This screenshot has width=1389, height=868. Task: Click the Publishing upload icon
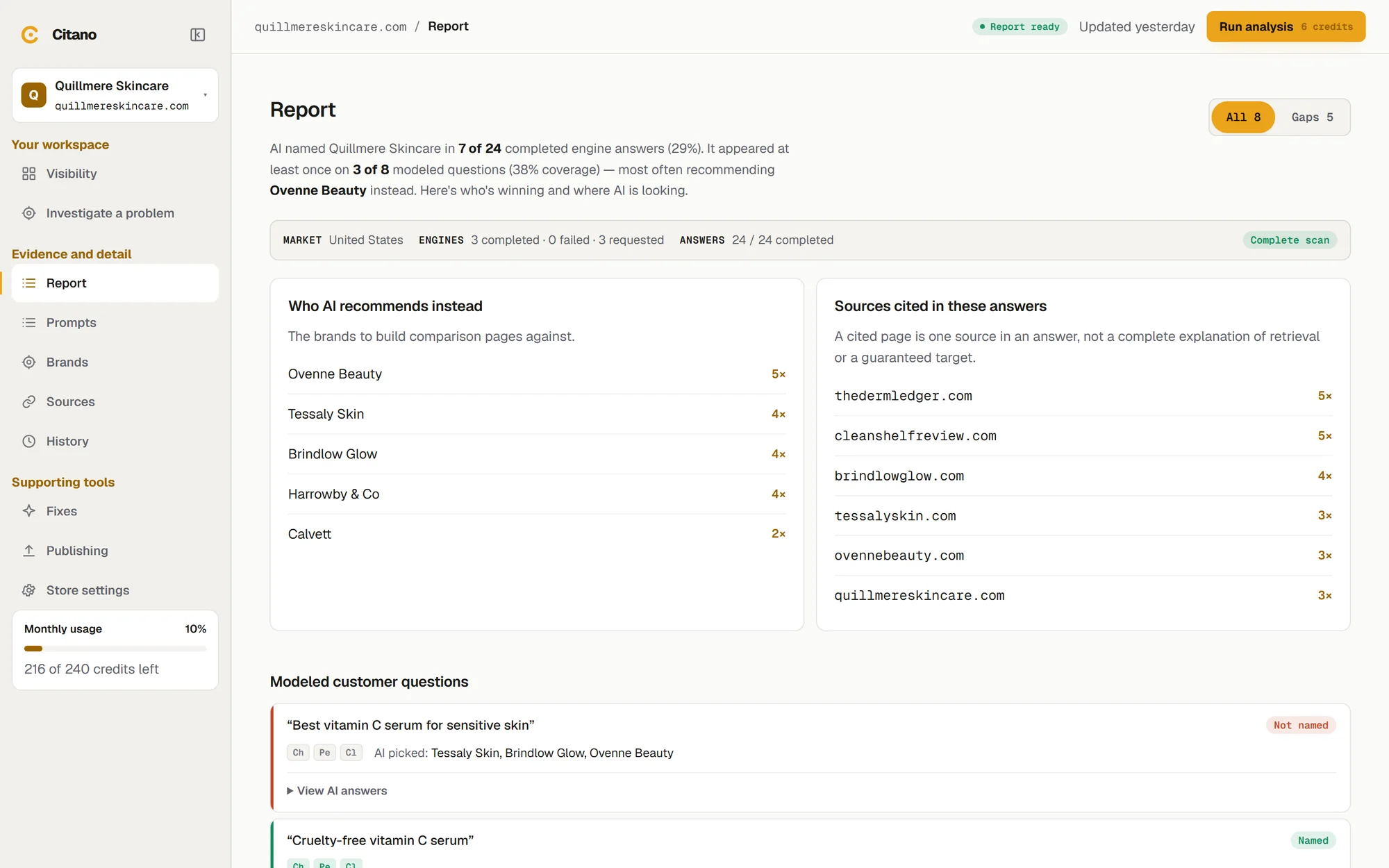click(28, 551)
